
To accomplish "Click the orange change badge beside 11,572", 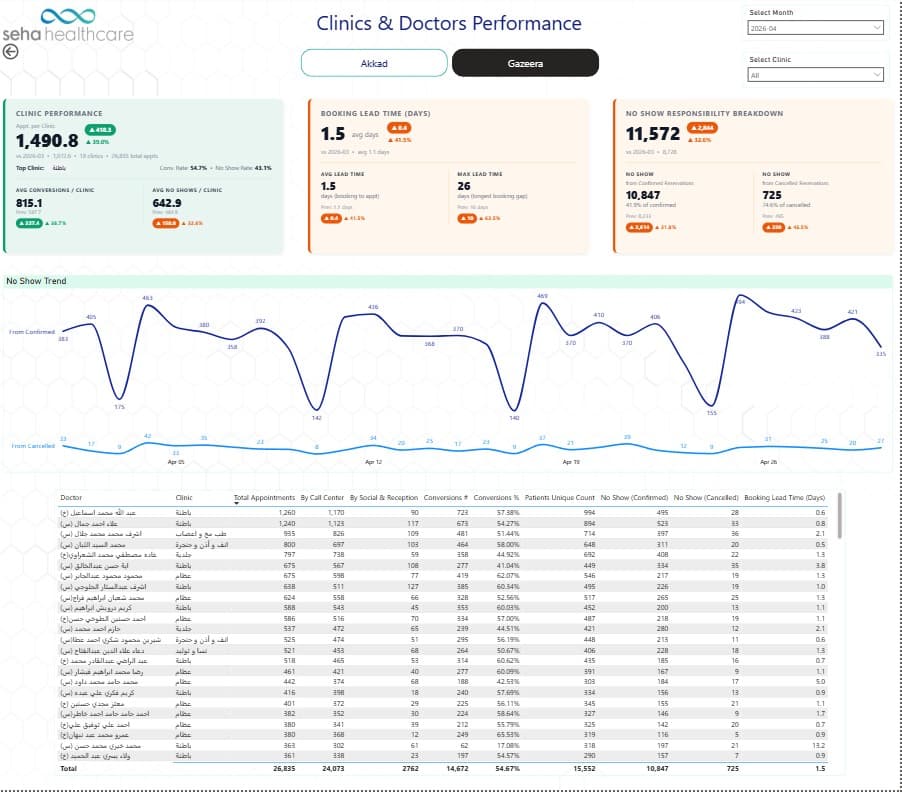I will pos(701,128).
